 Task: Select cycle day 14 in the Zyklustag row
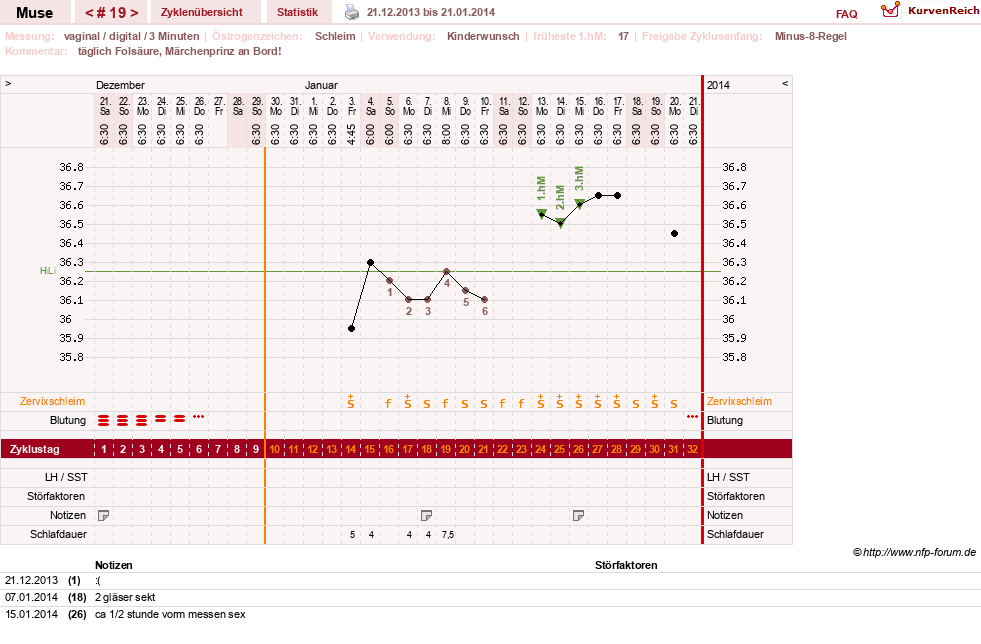click(351, 449)
